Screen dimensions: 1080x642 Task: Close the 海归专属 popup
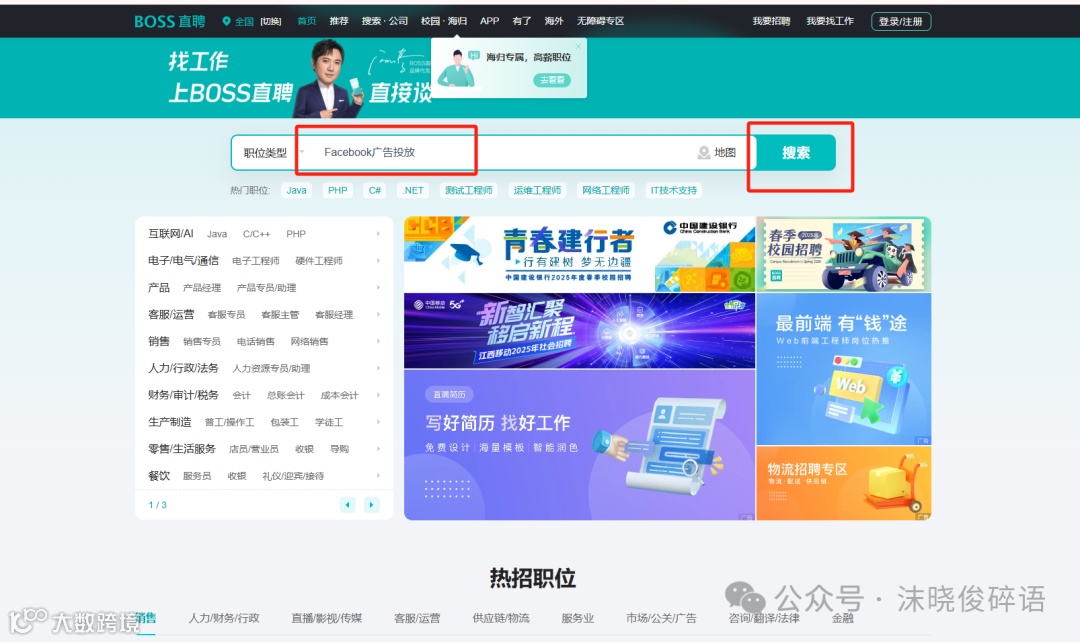coord(578,46)
